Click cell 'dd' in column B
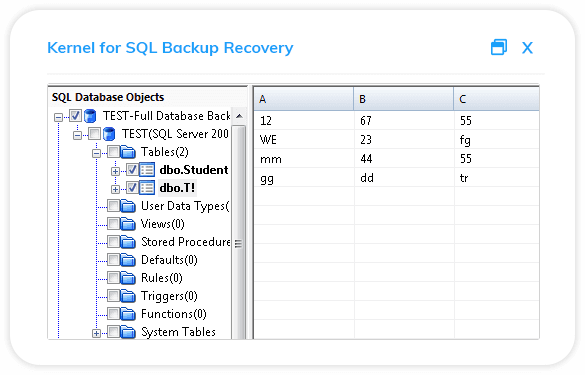 click(404, 178)
